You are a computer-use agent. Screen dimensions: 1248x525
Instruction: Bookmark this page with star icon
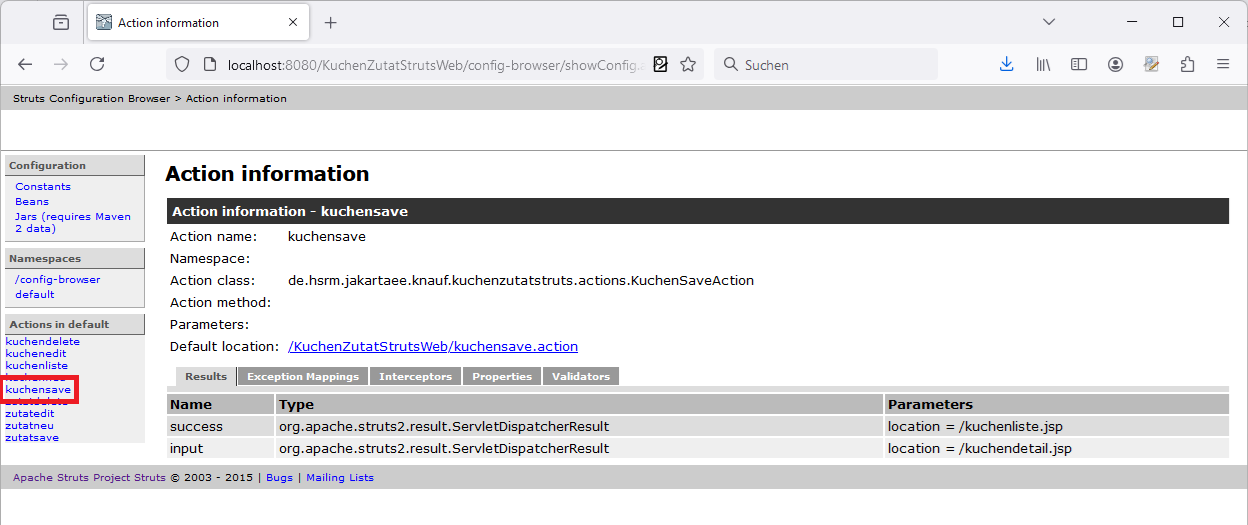688,64
